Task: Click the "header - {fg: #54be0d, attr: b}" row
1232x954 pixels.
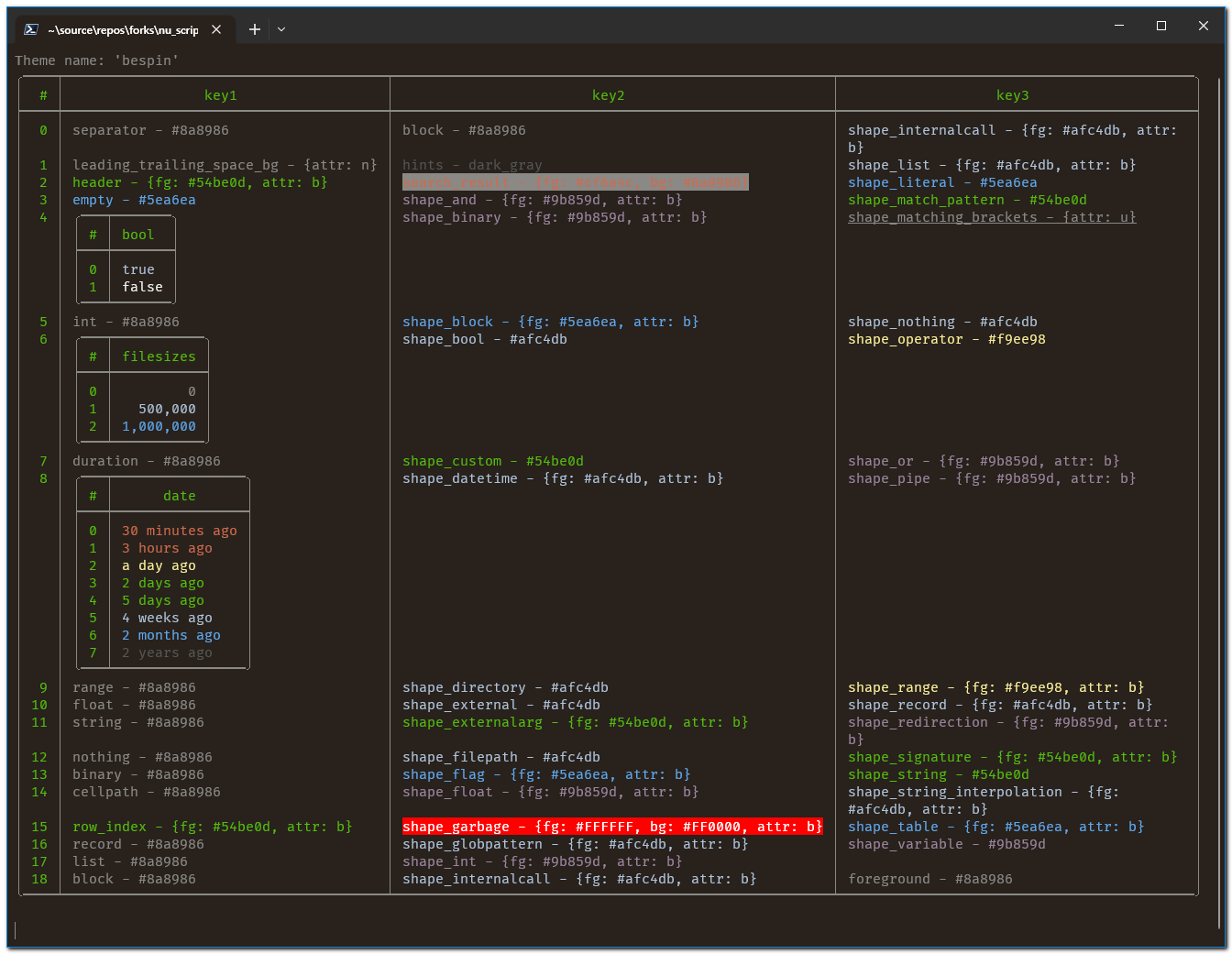Action: (200, 182)
